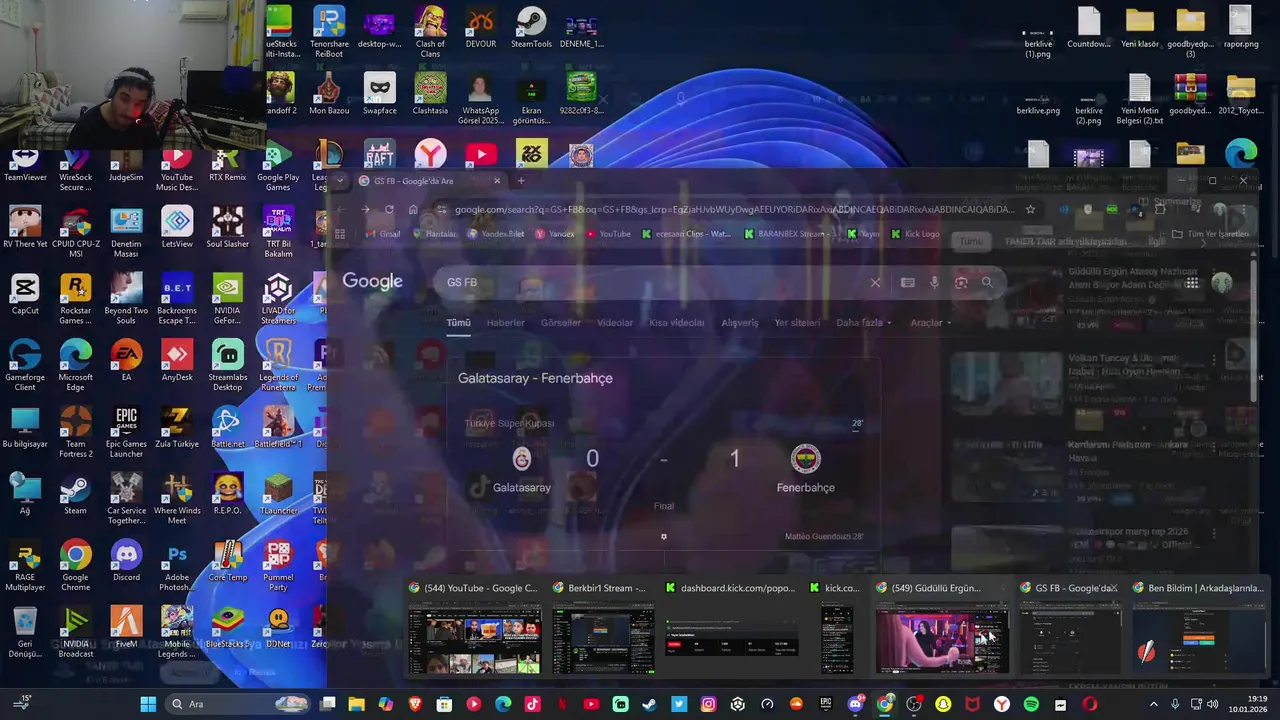Open the R.E.P.O. game shortcut
This screenshot has height=720, width=1280.
[x=227, y=495]
